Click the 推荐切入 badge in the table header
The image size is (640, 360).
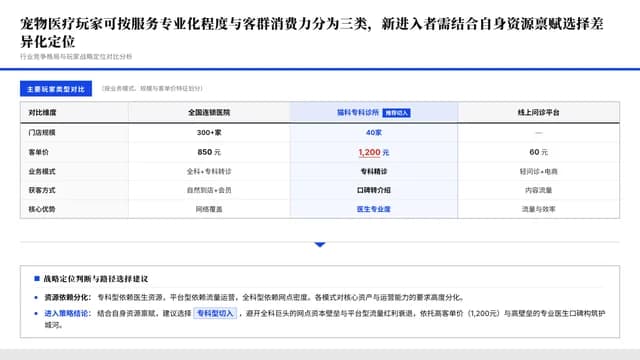coord(396,113)
